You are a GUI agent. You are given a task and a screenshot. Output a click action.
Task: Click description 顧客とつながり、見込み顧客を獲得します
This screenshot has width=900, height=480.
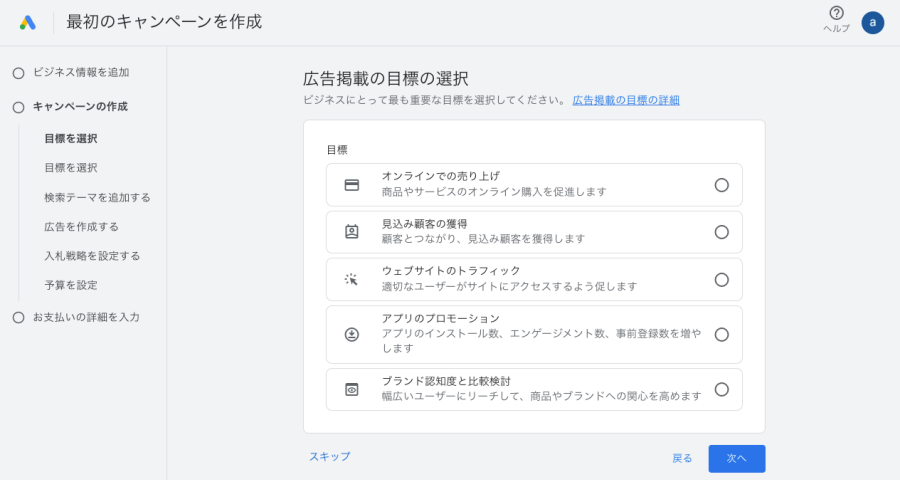483,239
